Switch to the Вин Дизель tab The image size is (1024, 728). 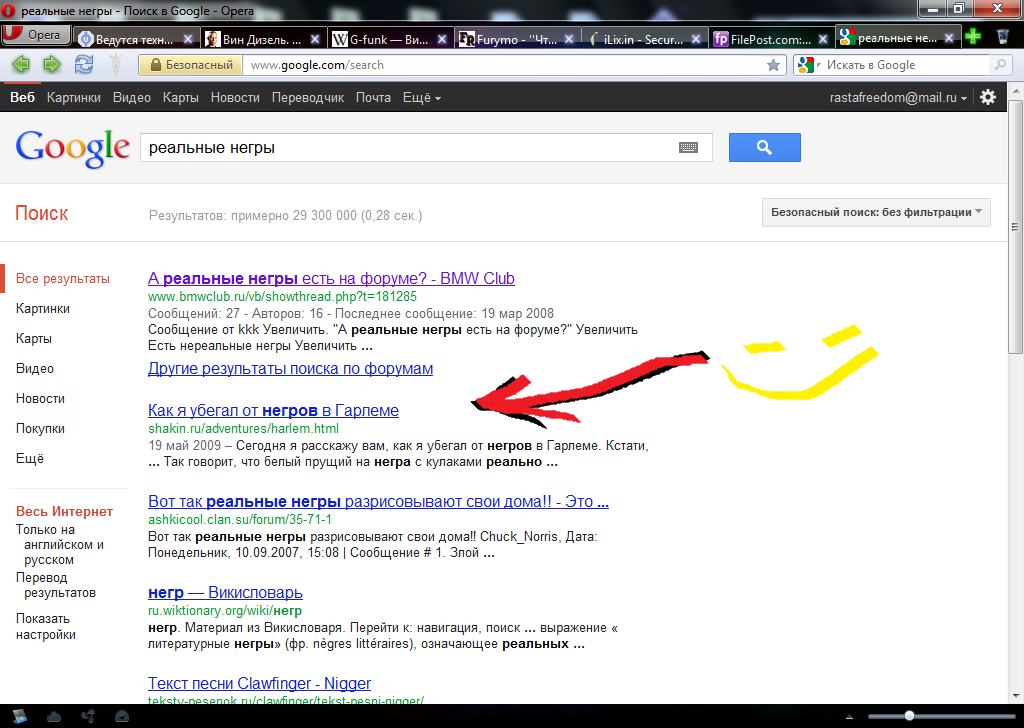[x=262, y=39]
